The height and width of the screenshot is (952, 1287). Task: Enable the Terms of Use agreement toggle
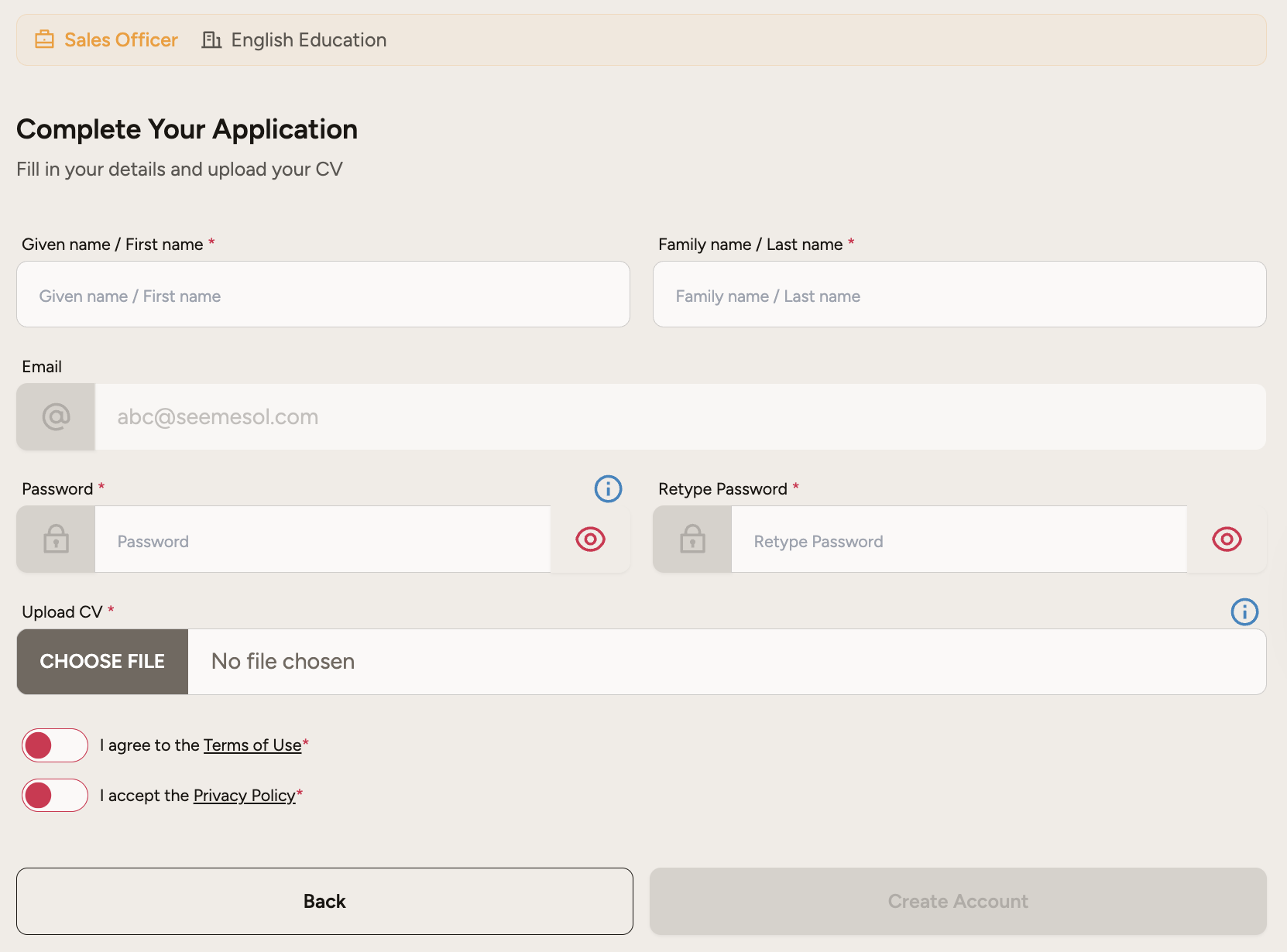click(x=55, y=745)
